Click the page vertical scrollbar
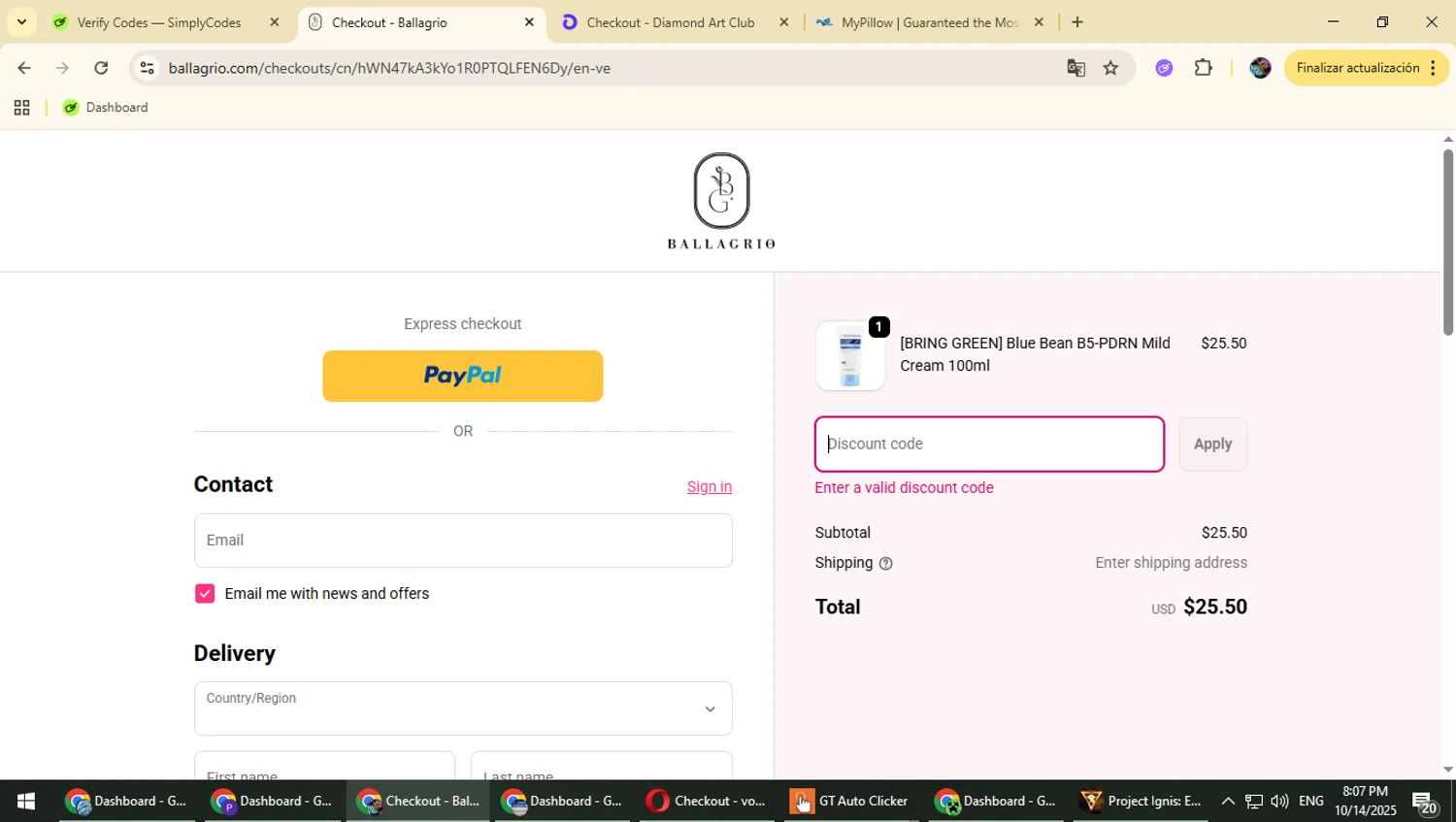Viewport: 1456px width, 822px height. [1447, 243]
